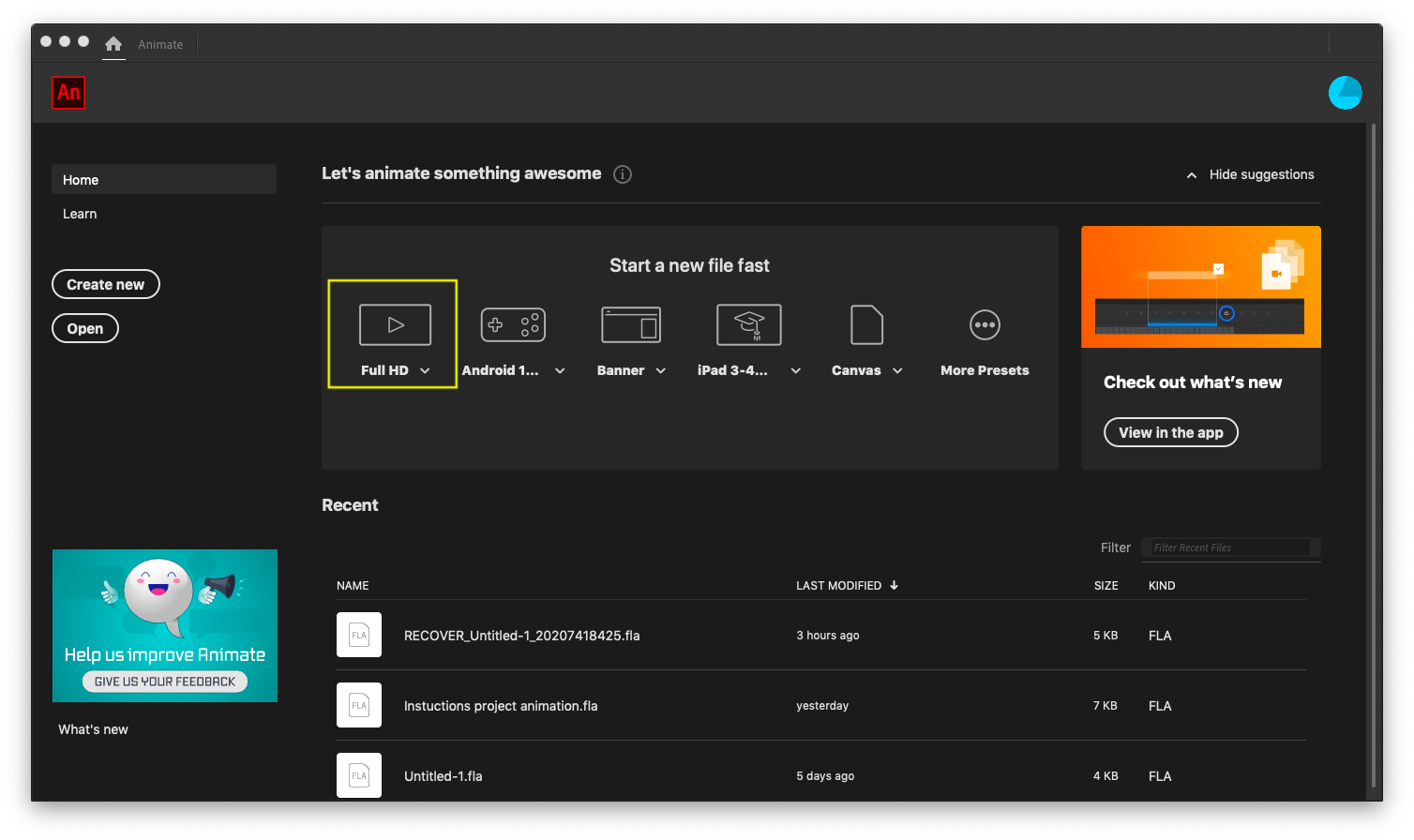Click FLA file icon for Instuctions project animation
The height and width of the screenshot is (840, 1414).
pyautogui.click(x=359, y=705)
